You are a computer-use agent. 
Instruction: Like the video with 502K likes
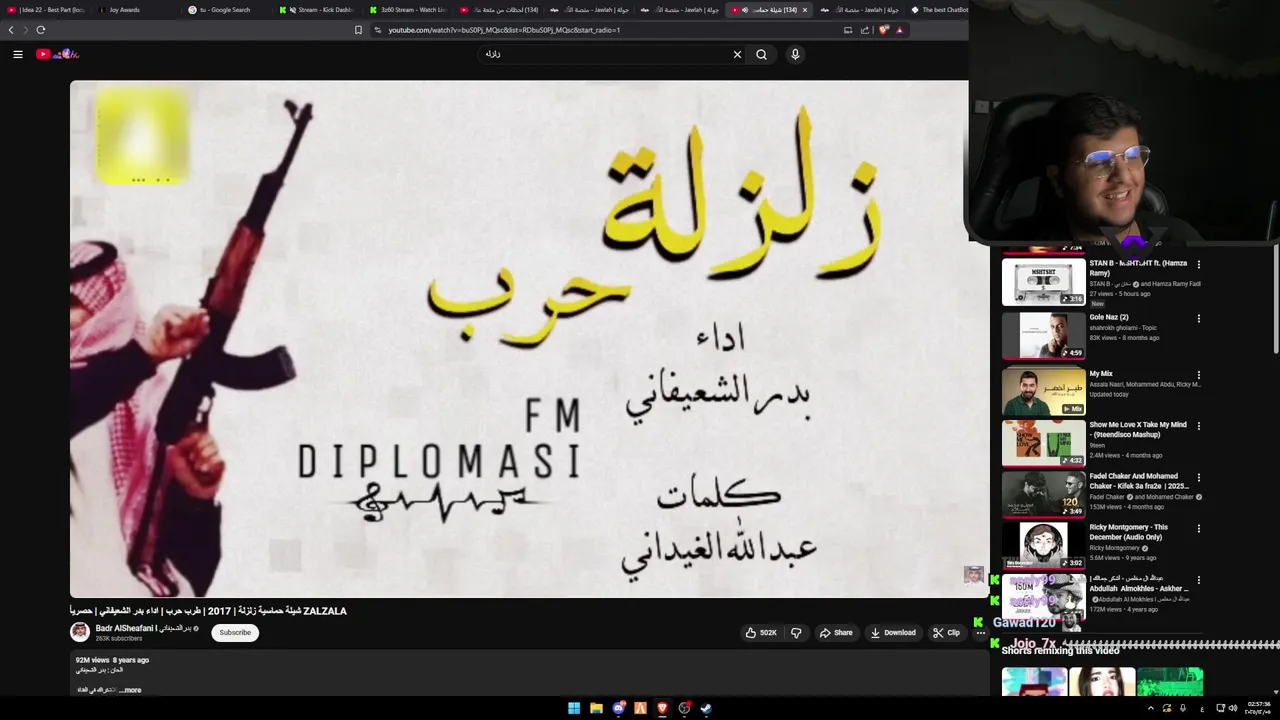pyautogui.click(x=761, y=632)
